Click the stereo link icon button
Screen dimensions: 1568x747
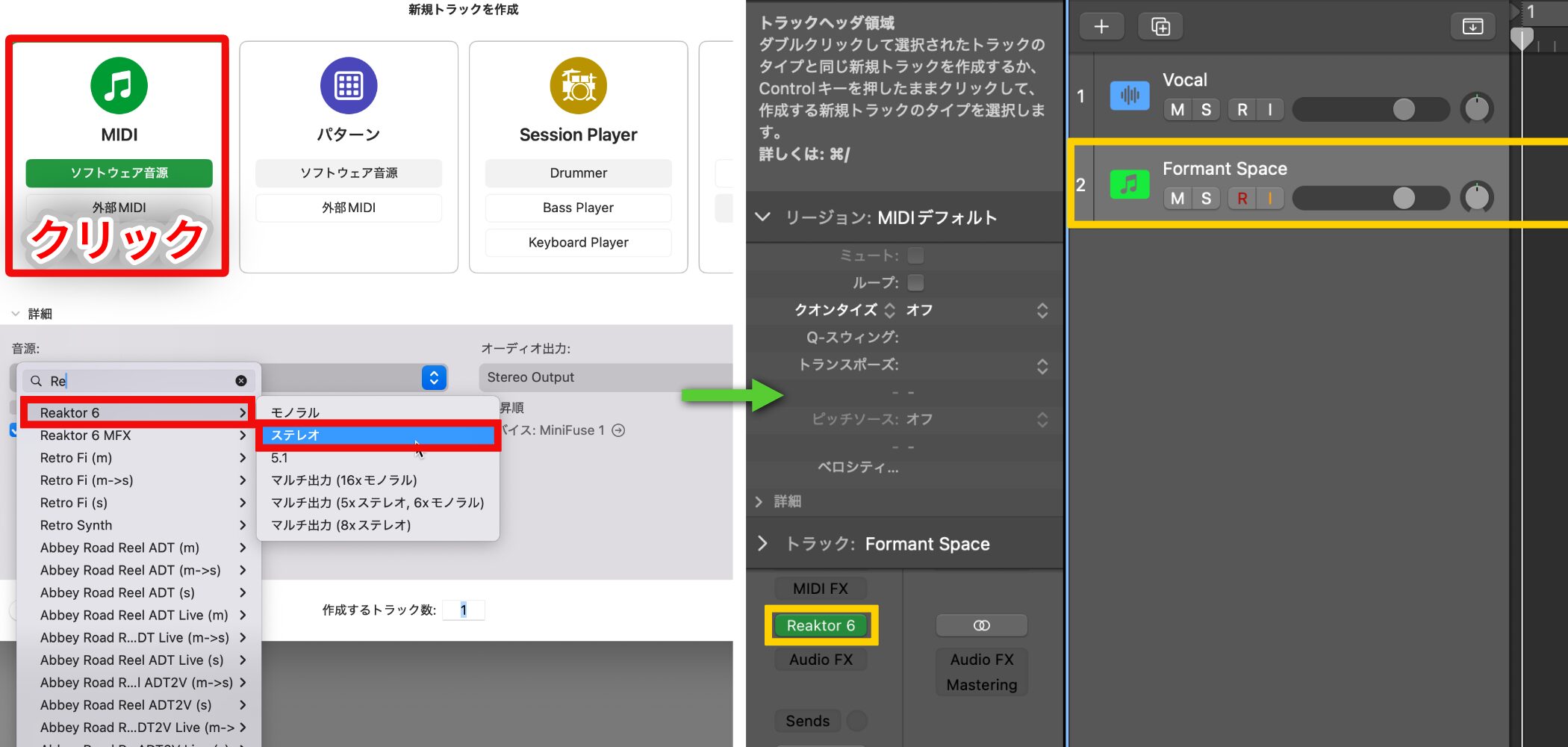point(982,625)
